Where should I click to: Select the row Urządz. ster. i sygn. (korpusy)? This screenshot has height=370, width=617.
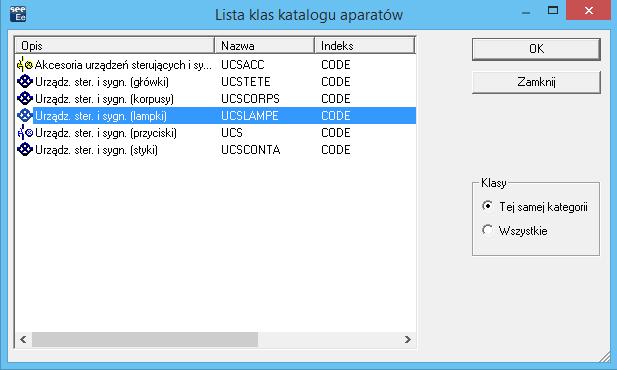pyautogui.click(x=216, y=99)
